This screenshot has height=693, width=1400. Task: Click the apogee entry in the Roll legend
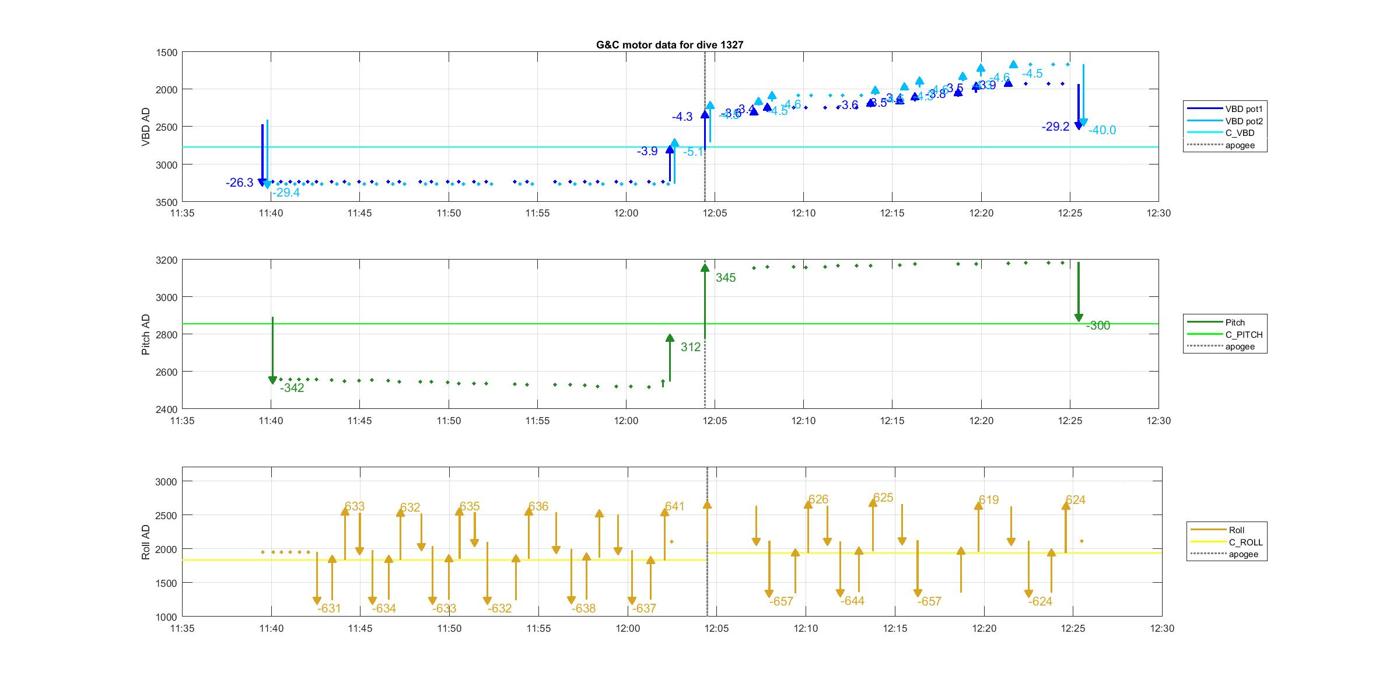click(1243, 554)
